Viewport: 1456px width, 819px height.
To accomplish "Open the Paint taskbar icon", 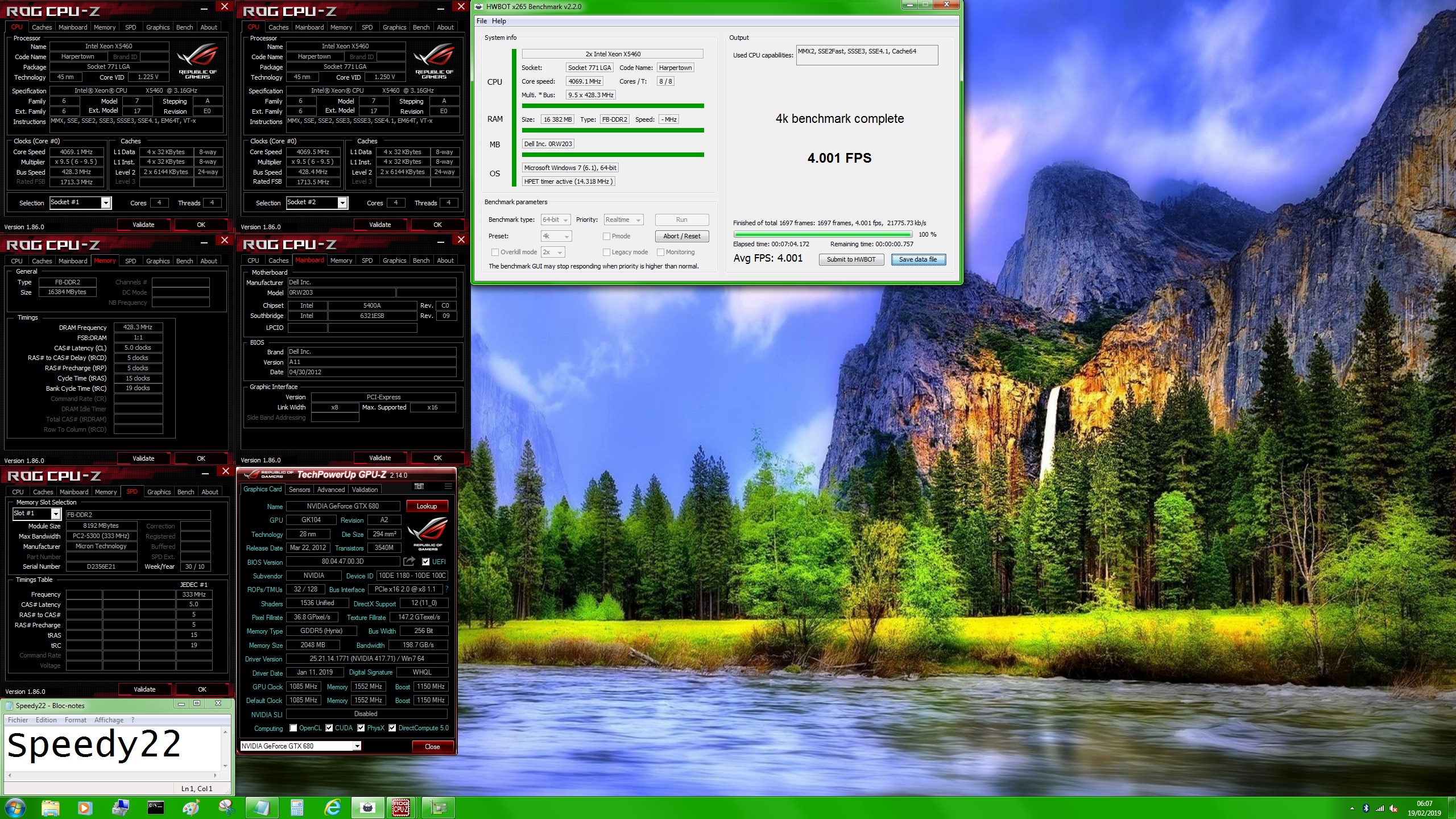I will point(191,807).
